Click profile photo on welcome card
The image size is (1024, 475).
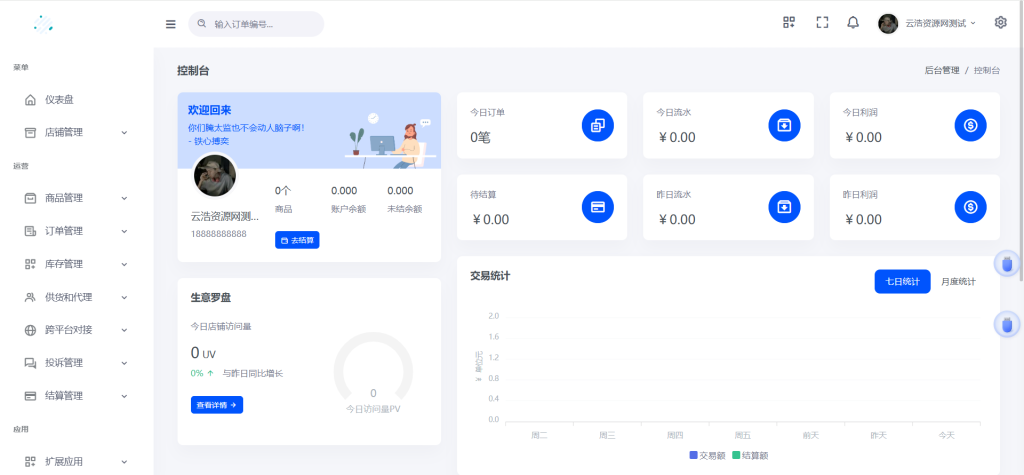(x=214, y=176)
